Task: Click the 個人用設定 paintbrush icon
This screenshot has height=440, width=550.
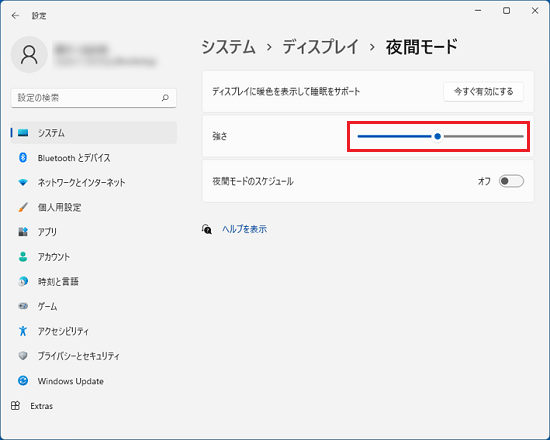Action: coord(23,207)
